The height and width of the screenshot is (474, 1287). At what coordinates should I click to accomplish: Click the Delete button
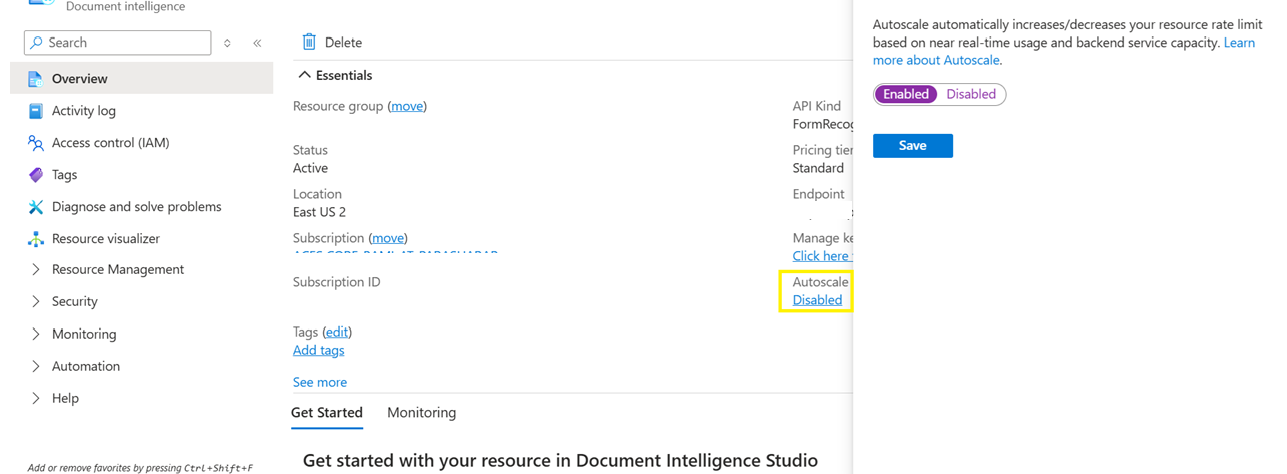[333, 42]
